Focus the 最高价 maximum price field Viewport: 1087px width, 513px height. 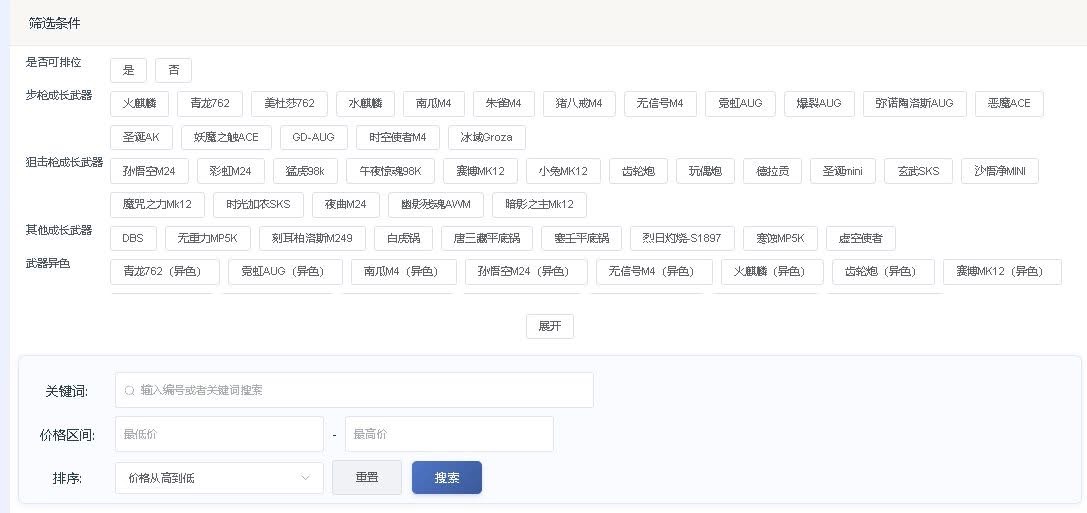[449, 434]
